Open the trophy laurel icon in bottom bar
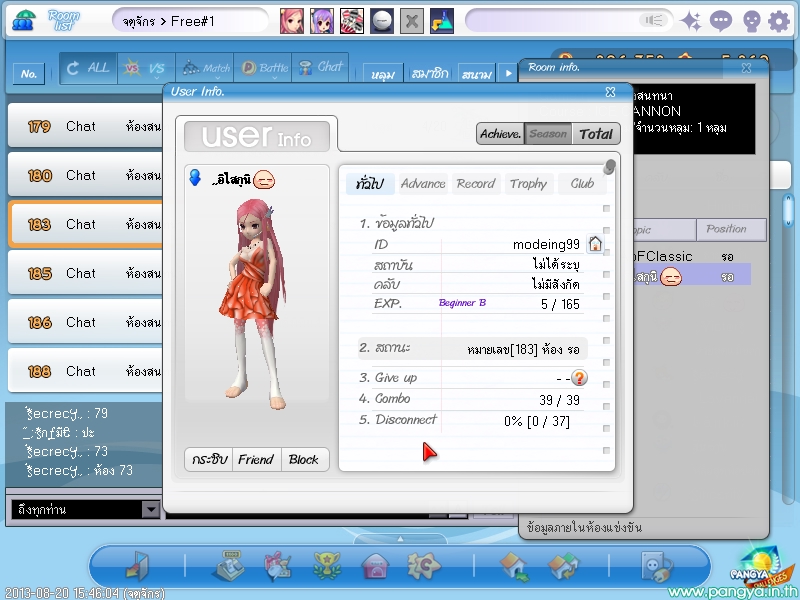800x600 pixels. (x=327, y=566)
